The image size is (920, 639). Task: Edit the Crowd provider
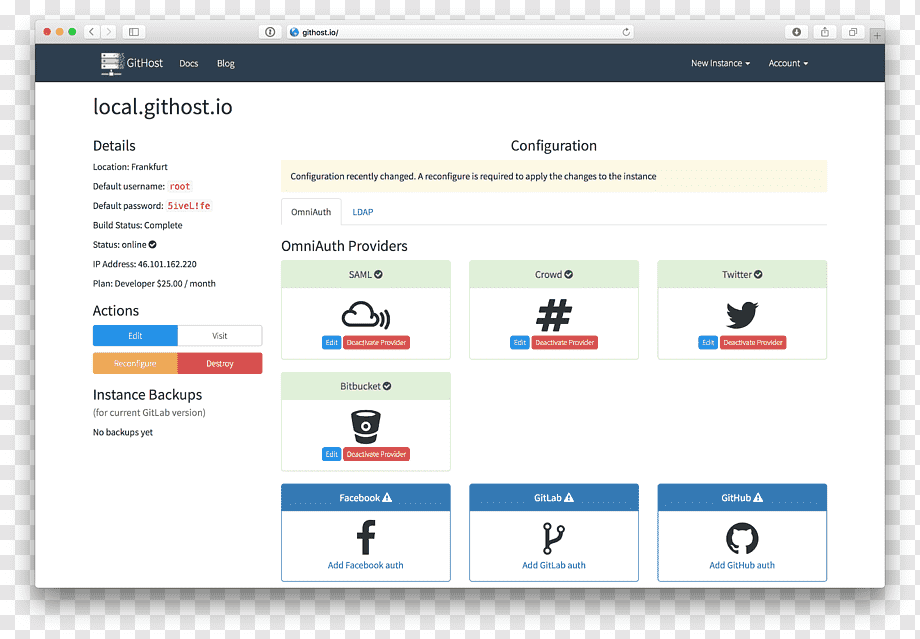click(x=520, y=343)
